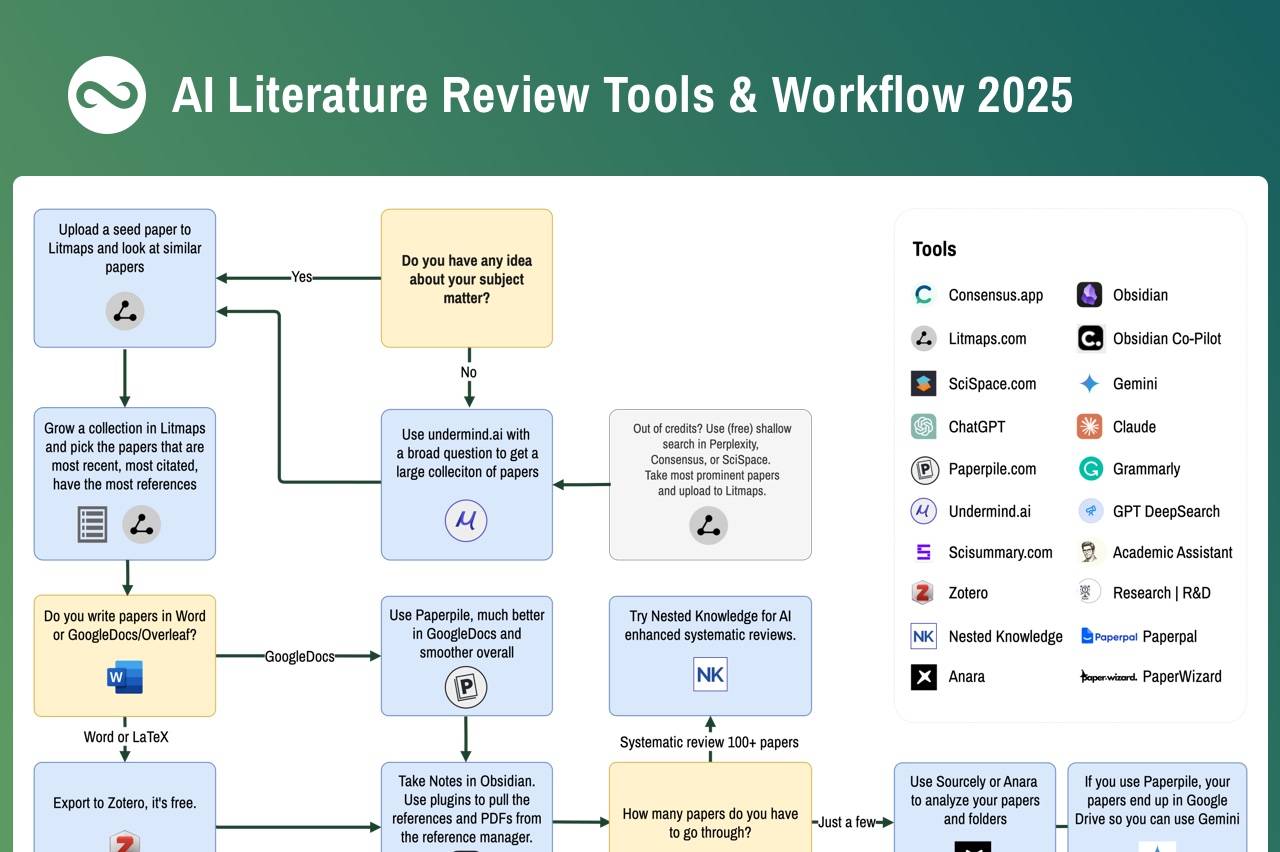Click the text 'Use undermind.ai with a broad question'
Screen dimensions: 1280x852
coord(467,444)
